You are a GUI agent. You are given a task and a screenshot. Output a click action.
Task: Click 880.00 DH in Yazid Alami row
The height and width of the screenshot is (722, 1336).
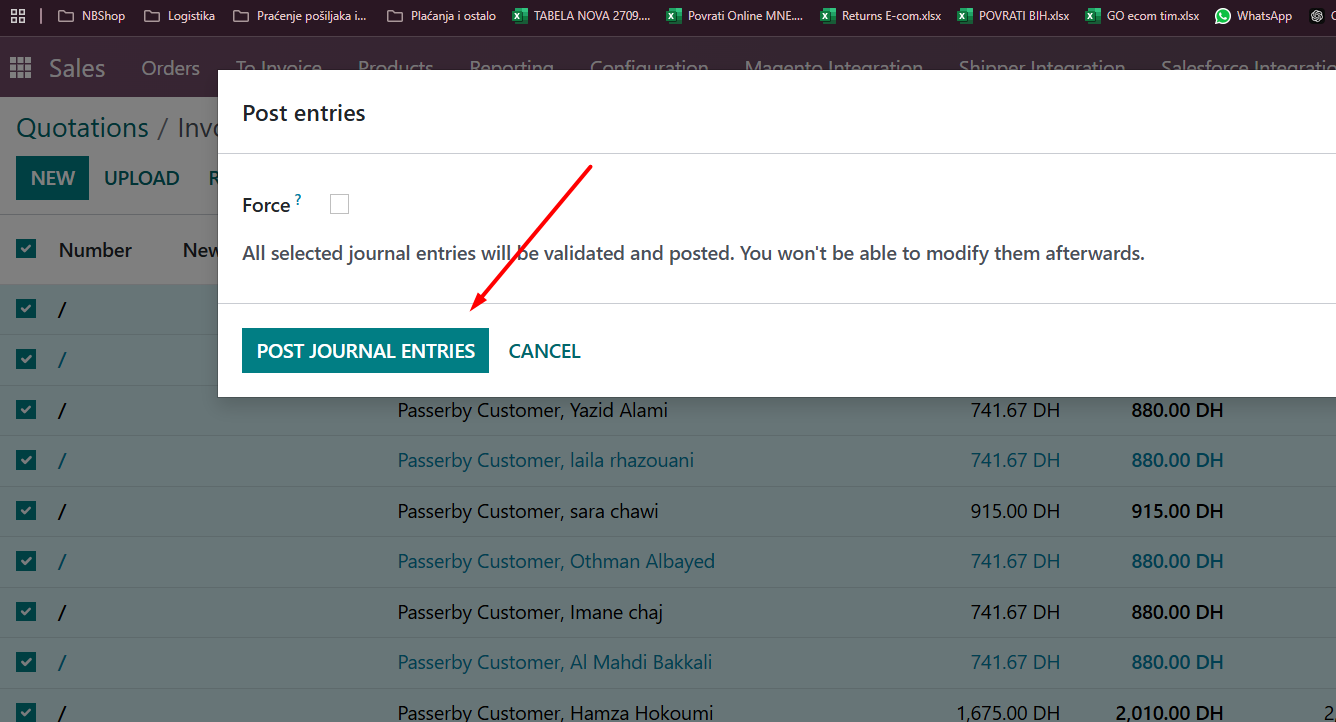[x=1177, y=410]
